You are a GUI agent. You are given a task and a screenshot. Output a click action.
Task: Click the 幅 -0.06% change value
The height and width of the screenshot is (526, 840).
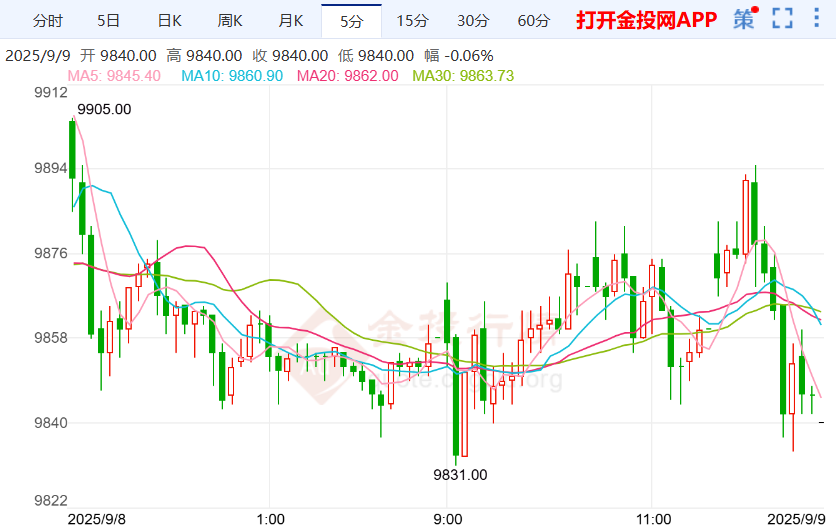[x=459, y=56]
